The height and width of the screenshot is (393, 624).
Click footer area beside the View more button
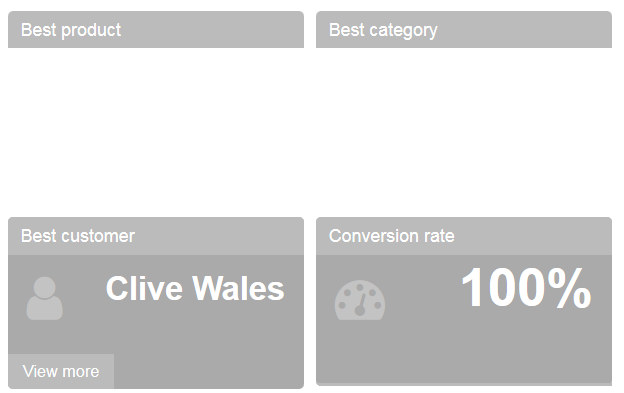pos(209,371)
